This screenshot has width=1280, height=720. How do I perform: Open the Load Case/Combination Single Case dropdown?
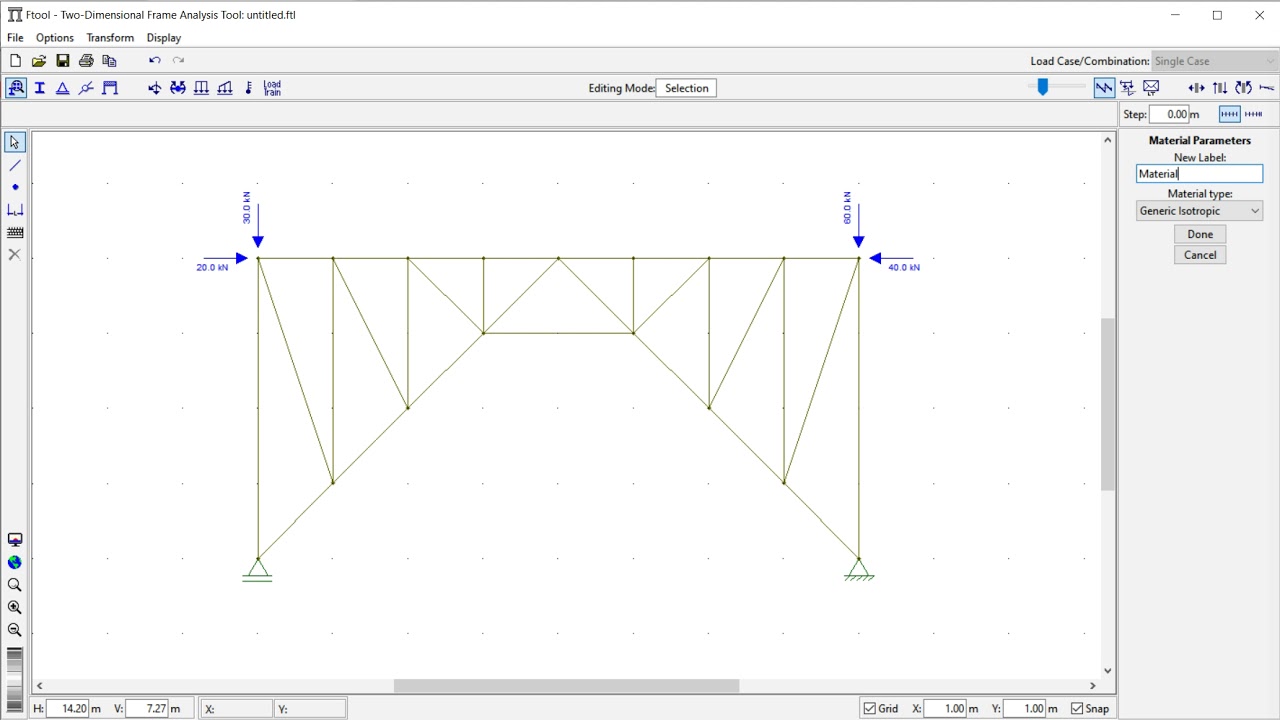pos(1215,61)
